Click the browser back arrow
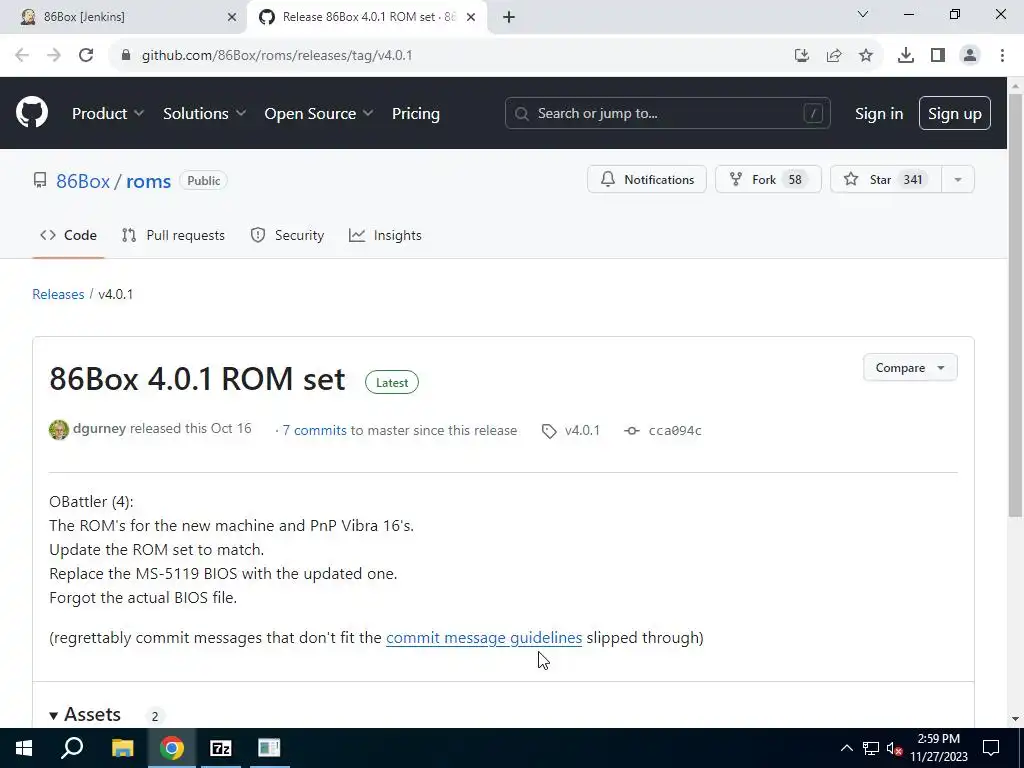 pyautogui.click(x=22, y=55)
